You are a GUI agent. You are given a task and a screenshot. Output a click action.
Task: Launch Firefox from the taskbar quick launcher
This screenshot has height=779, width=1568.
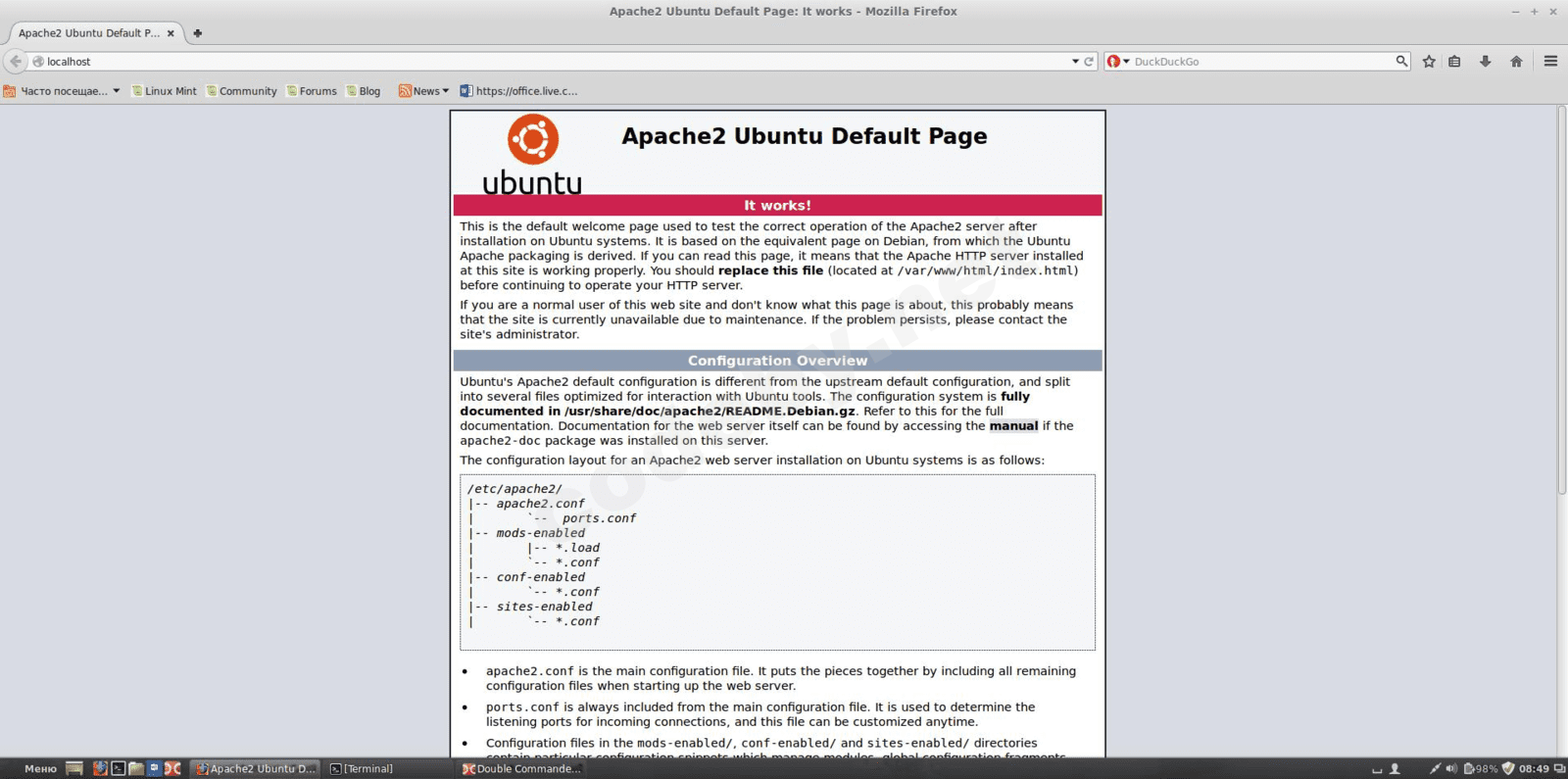(100, 769)
